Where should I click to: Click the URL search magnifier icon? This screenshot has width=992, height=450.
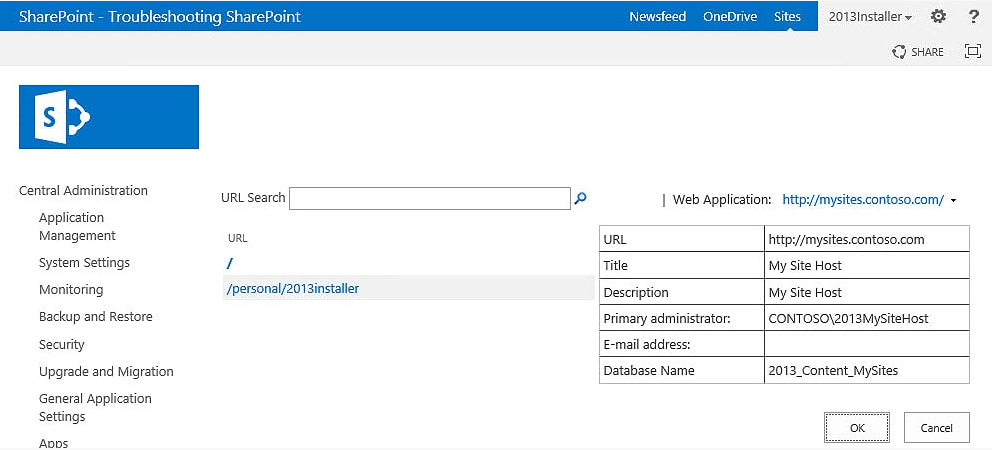click(580, 198)
